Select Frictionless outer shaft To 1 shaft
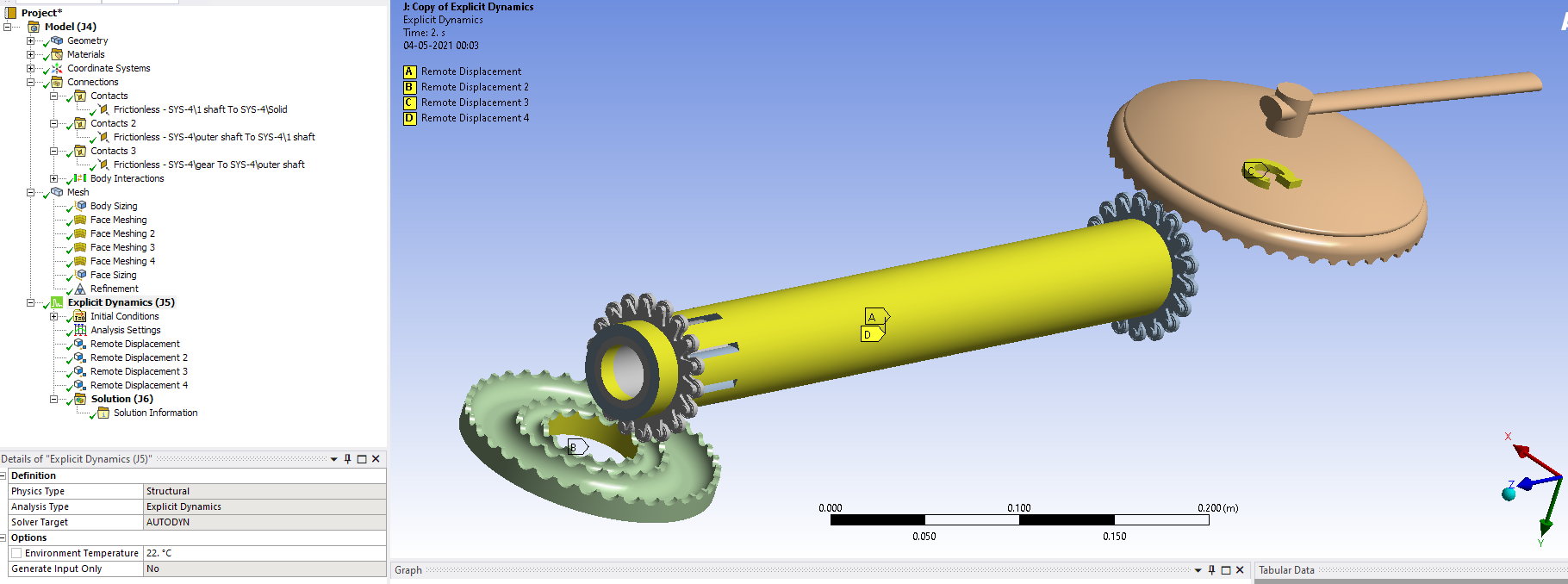Viewport: 1568px width, 584px height. (x=214, y=137)
